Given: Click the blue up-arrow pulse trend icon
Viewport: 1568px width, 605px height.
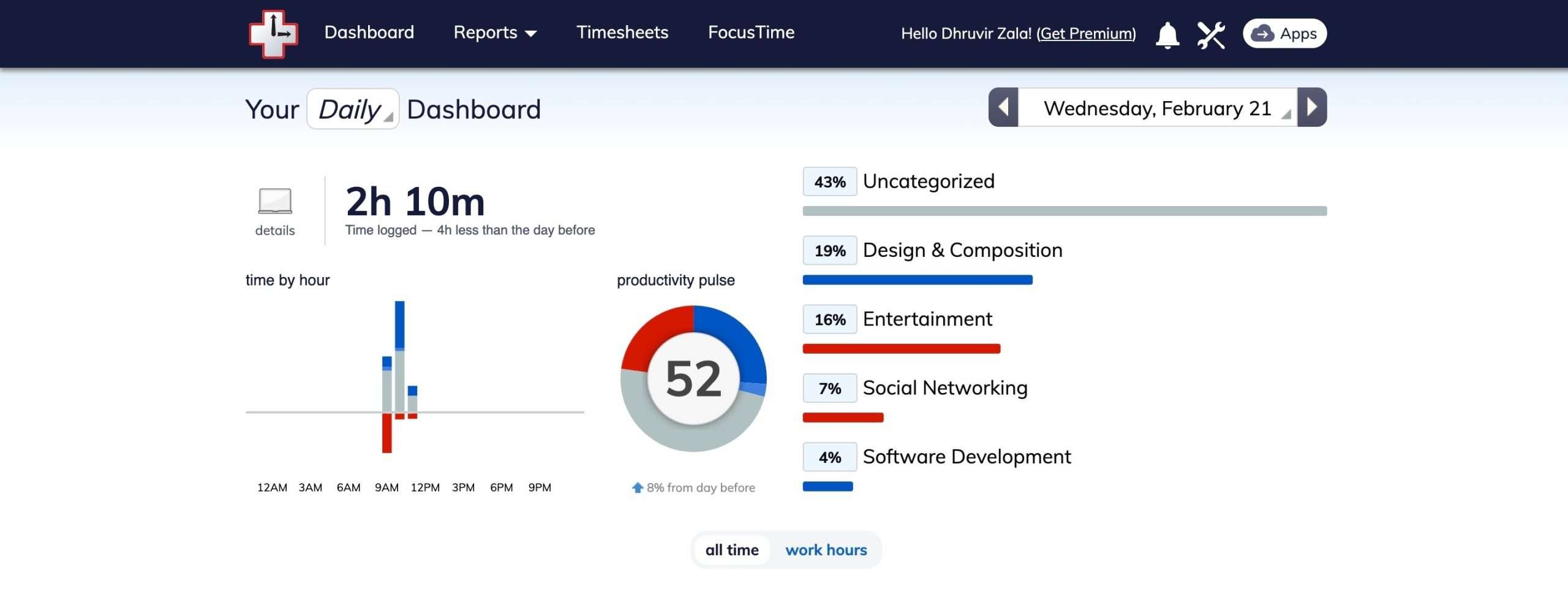Looking at the screenshot, I should (x=637, y=487).
